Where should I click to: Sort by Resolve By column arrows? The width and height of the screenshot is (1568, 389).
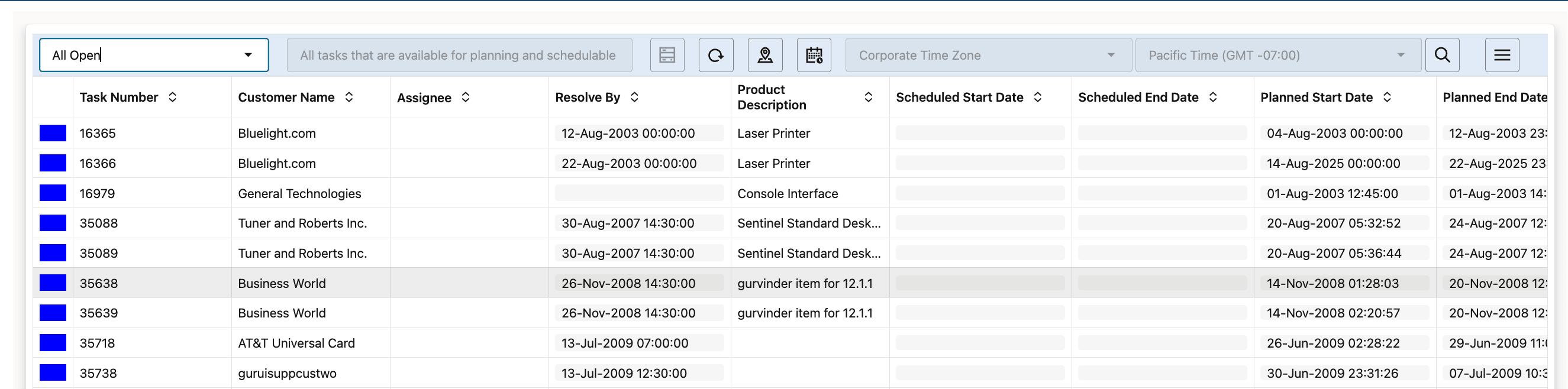[x=634, y=97]
